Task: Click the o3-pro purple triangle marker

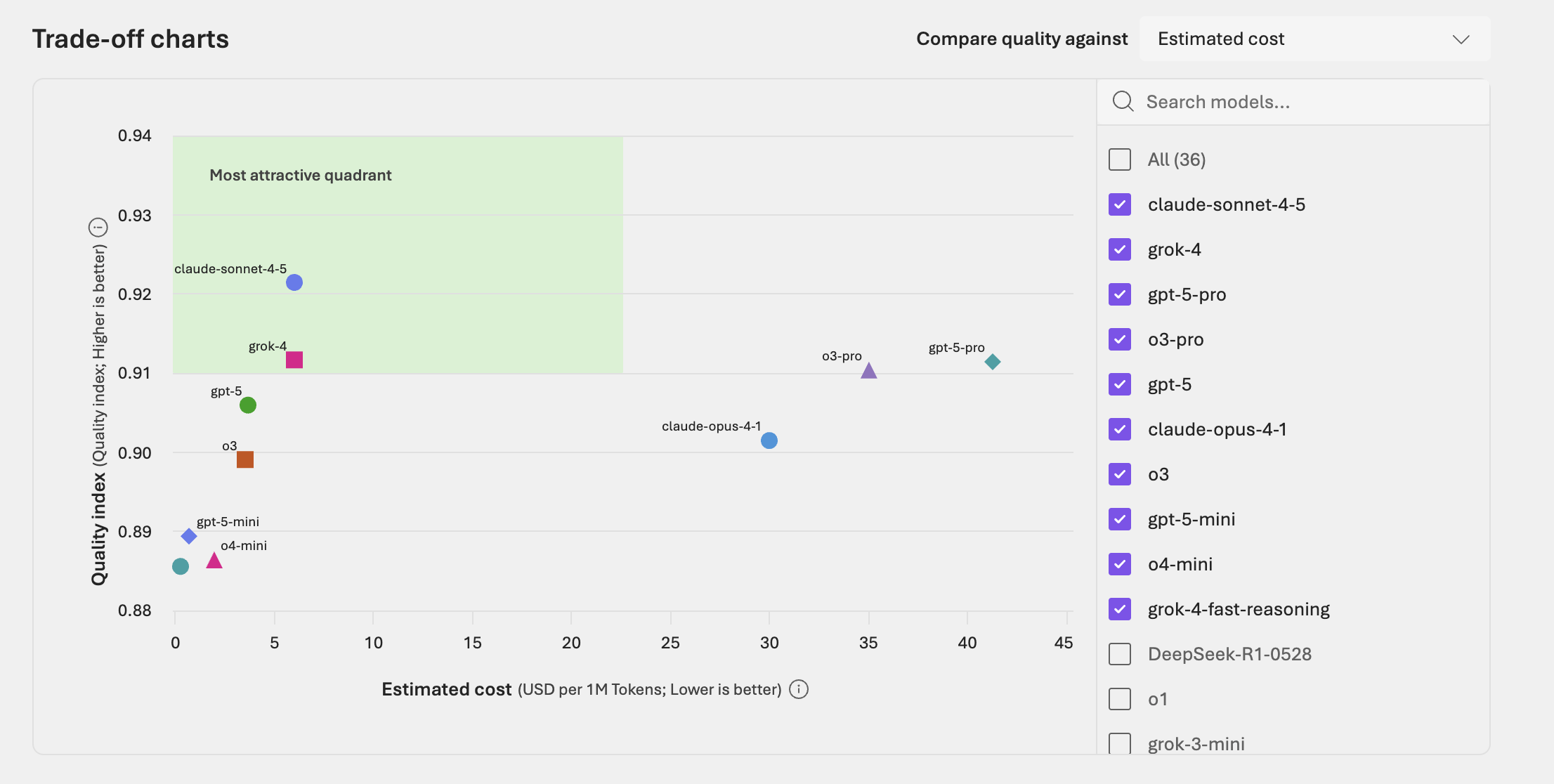Action: tap(869, 371)
